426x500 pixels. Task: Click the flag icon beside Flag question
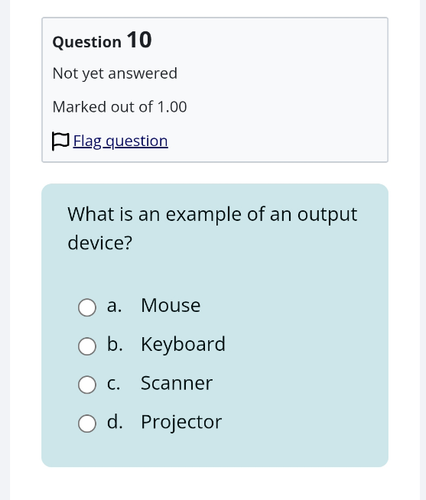[x=60, y=141]
